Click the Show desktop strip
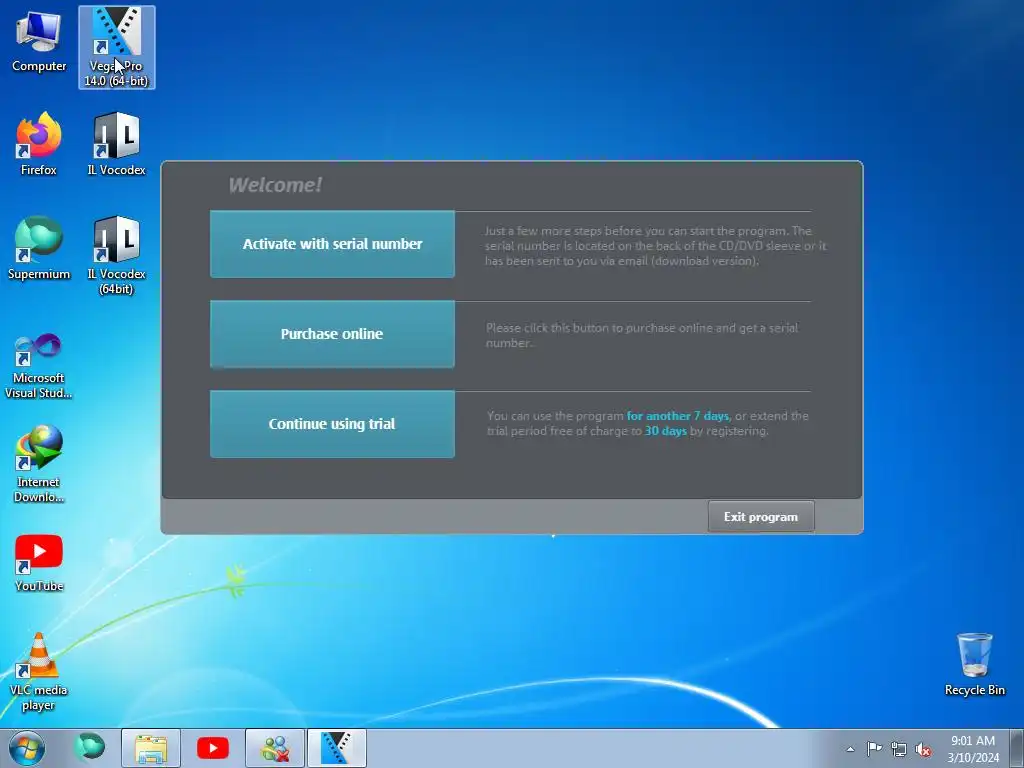The image size is (1024, 768). [x=1018, y=748]
